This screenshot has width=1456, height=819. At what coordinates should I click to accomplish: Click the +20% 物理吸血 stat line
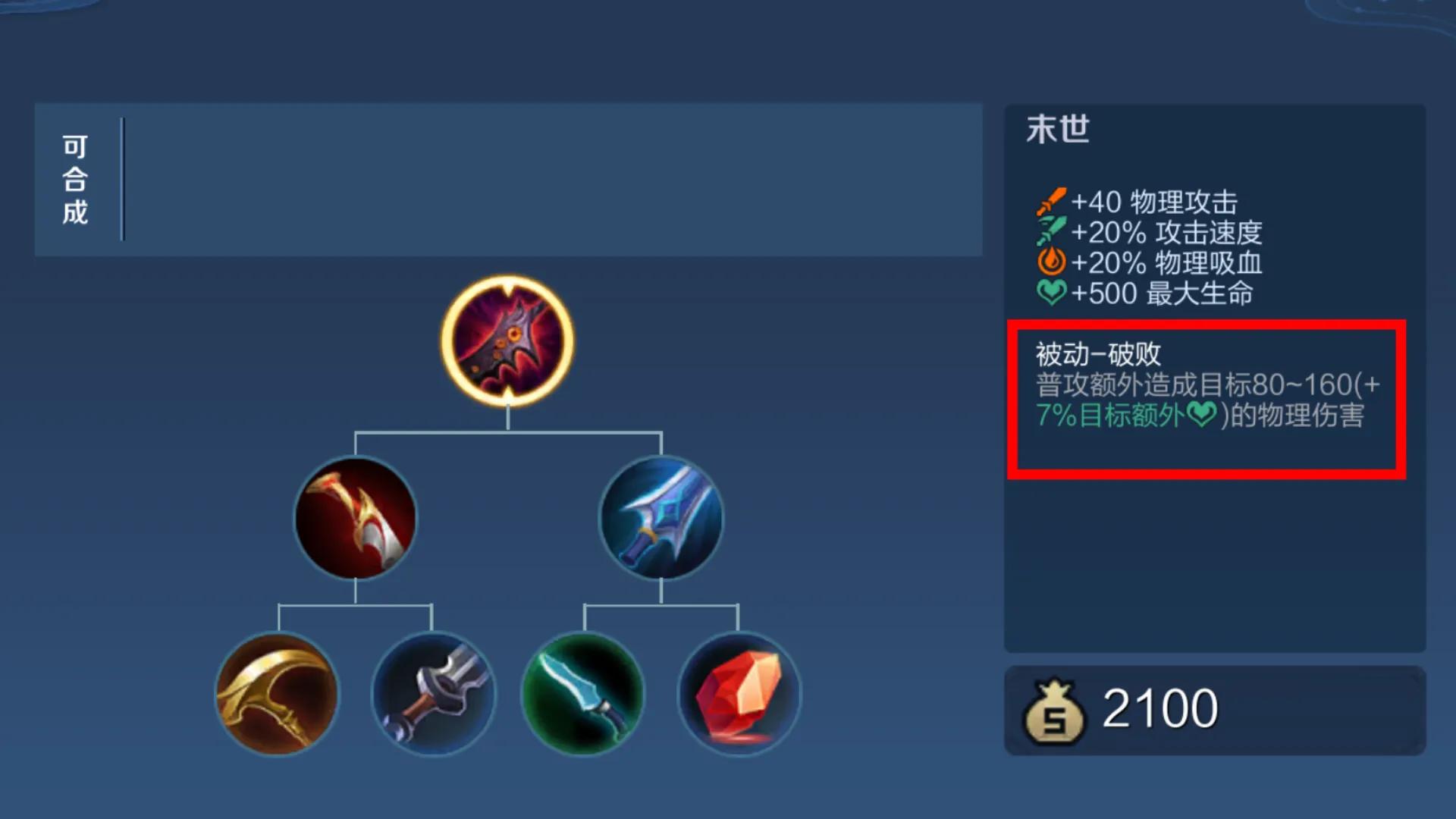(1149, 262)
